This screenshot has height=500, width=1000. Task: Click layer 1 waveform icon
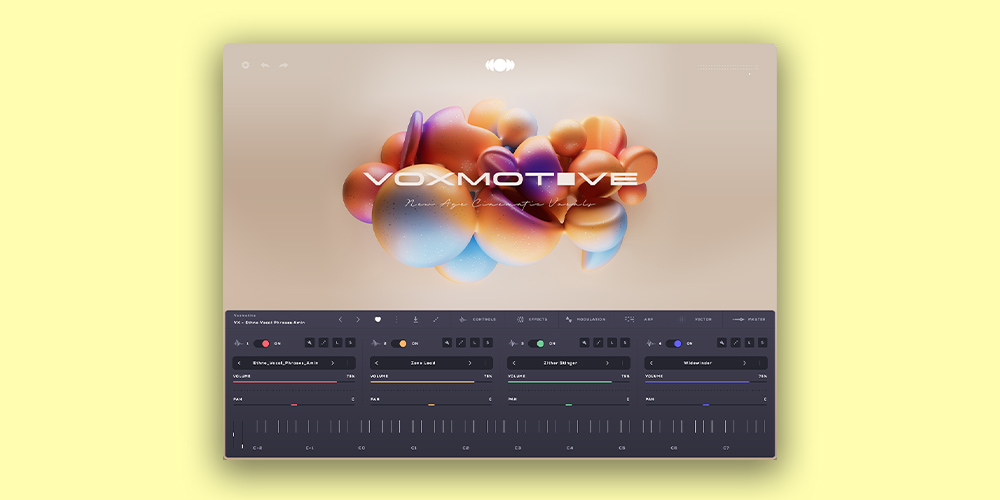[238, 343]
